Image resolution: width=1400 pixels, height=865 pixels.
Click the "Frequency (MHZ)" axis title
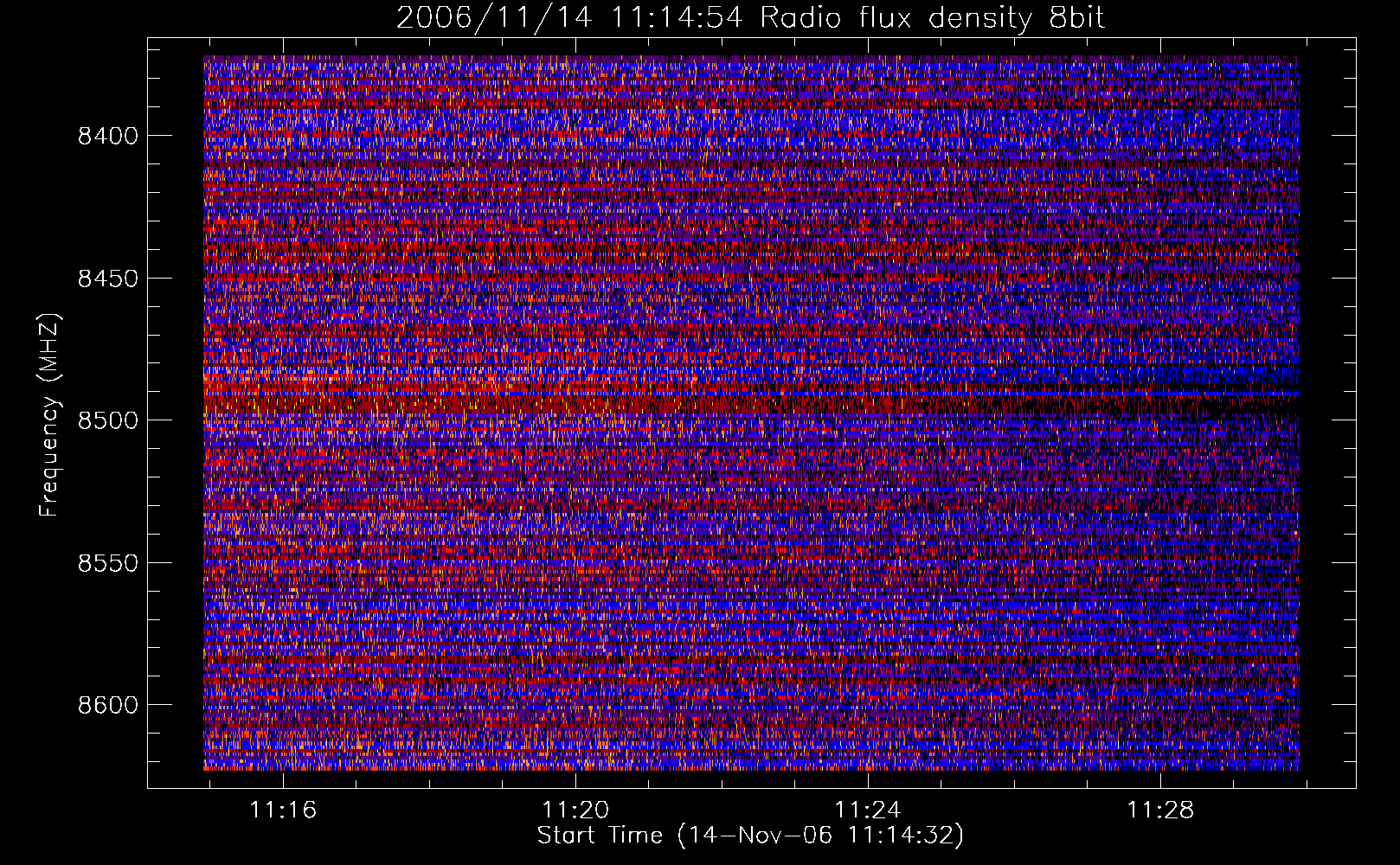pos(50,414)
